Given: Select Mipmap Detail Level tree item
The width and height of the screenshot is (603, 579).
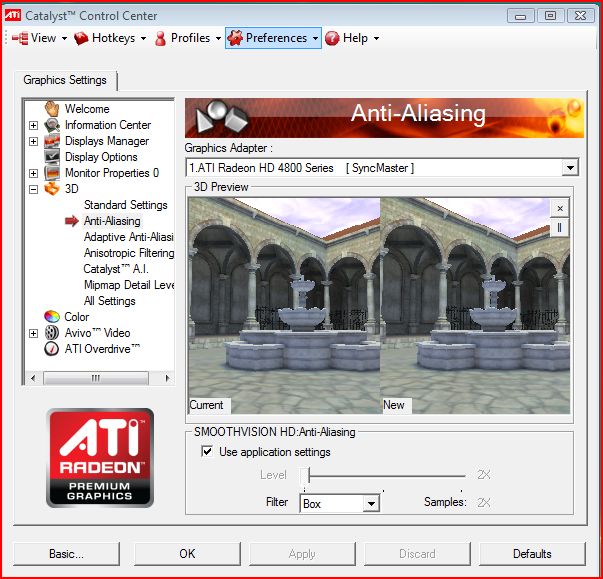Looking at the screenshot, I should (129, 285).
